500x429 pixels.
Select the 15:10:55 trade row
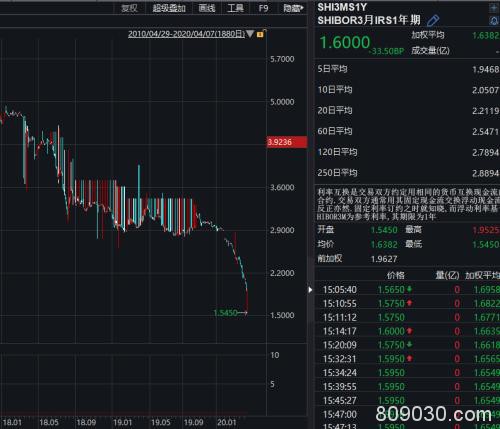point(407,304)
